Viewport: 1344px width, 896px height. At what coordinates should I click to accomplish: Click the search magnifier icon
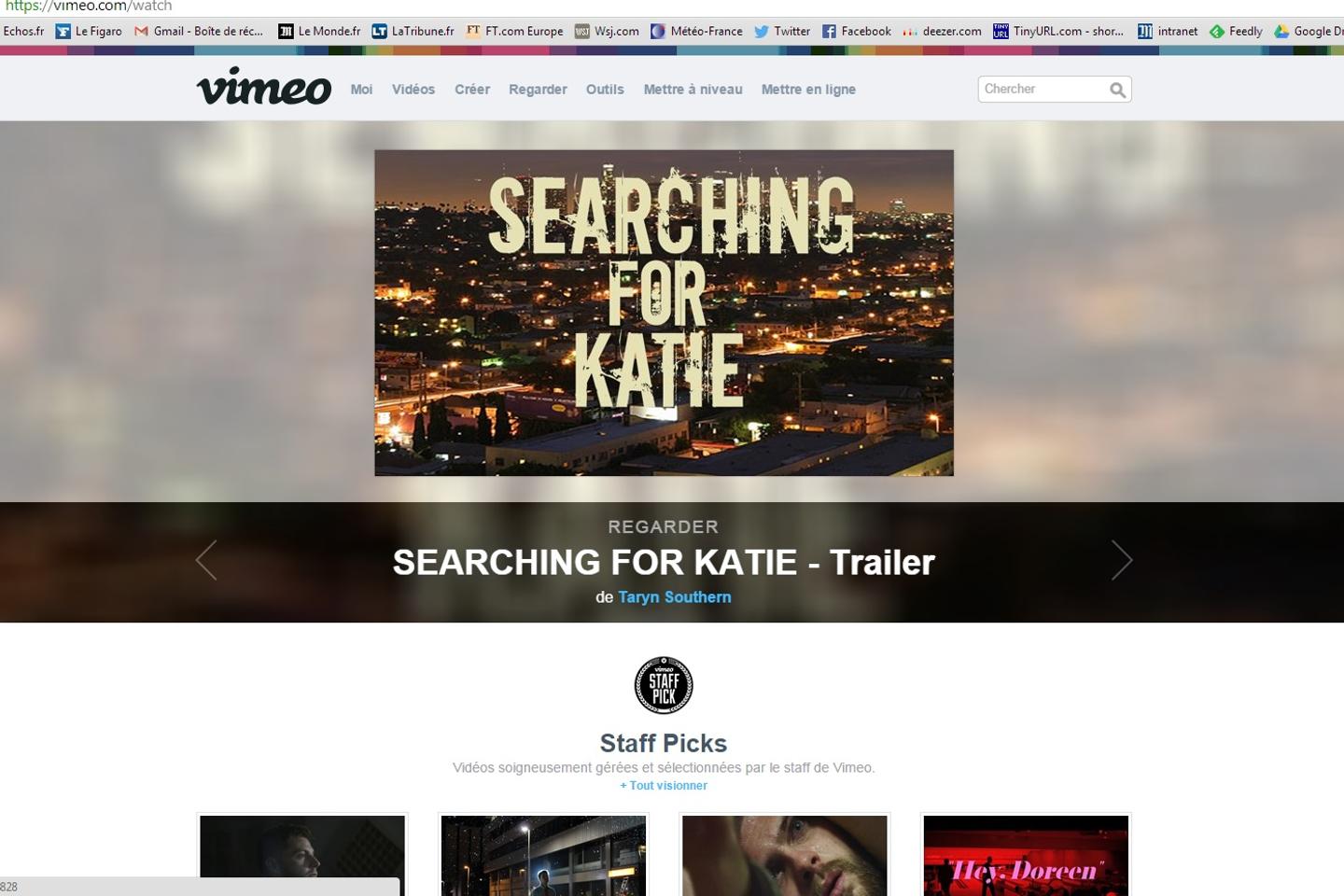[x=1117, y=90]
